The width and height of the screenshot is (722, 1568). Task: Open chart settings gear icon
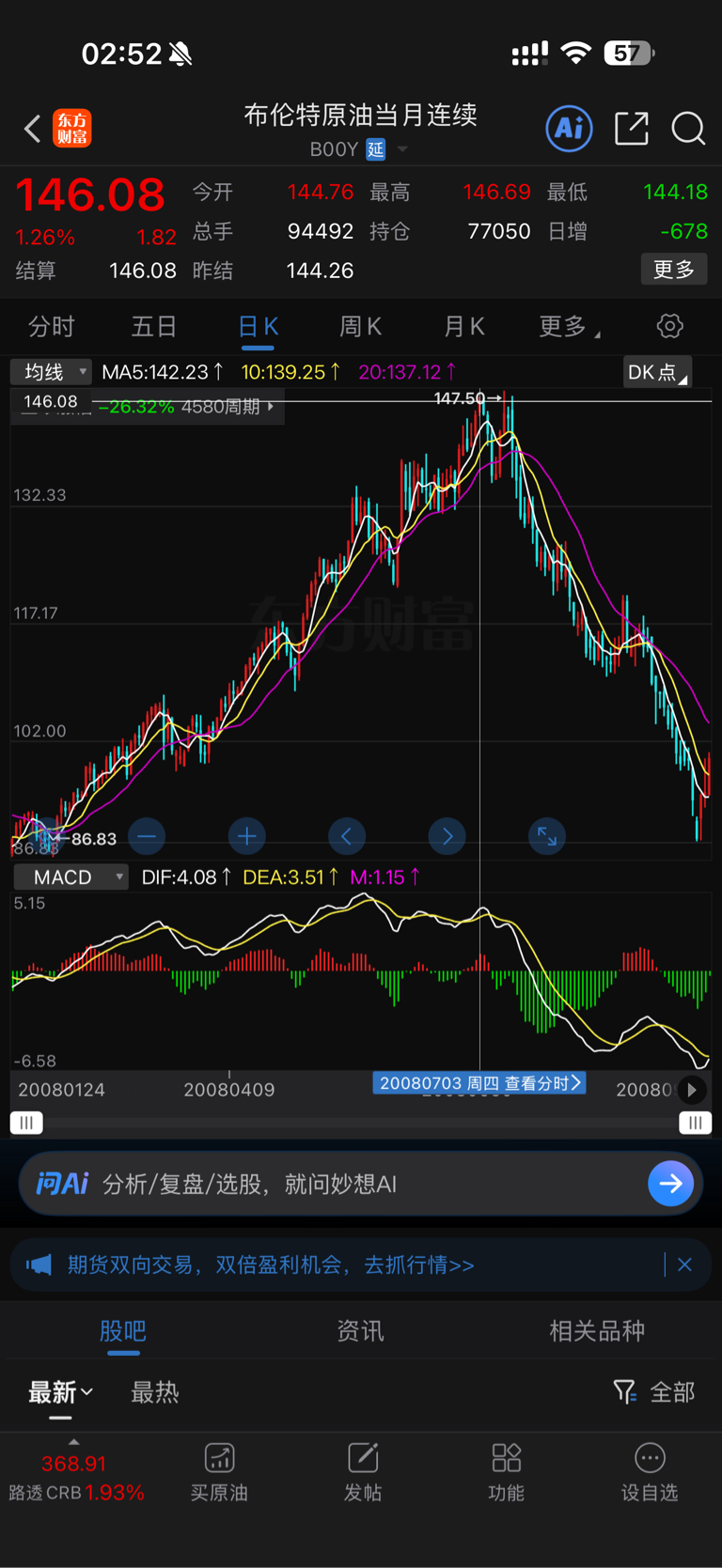[669, 326]
